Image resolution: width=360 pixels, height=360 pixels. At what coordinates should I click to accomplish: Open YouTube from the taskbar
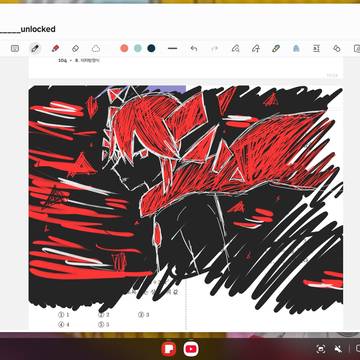pyautogui.click(x=191, y=349)
